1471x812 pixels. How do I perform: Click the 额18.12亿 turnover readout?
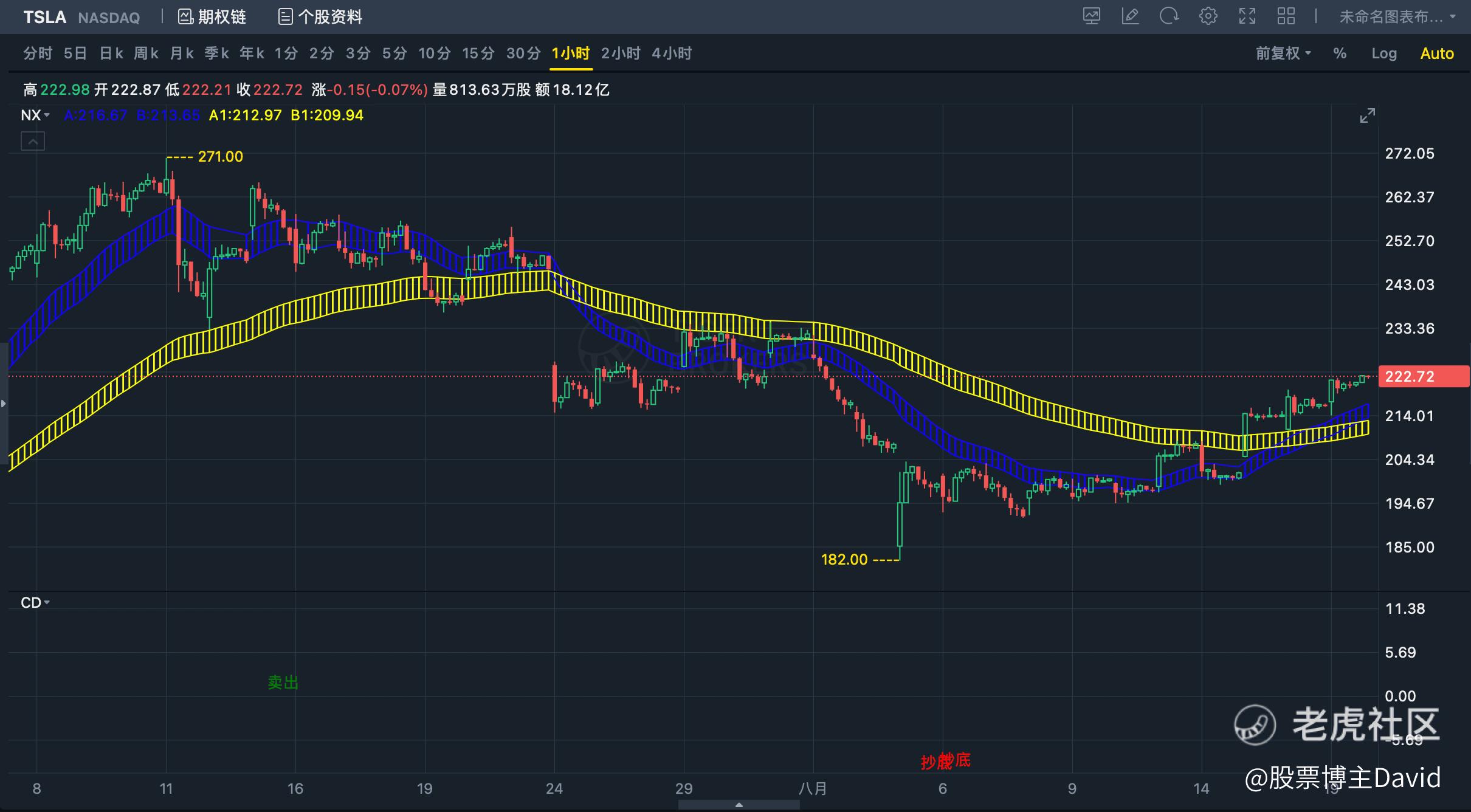(x=573, y=90)
